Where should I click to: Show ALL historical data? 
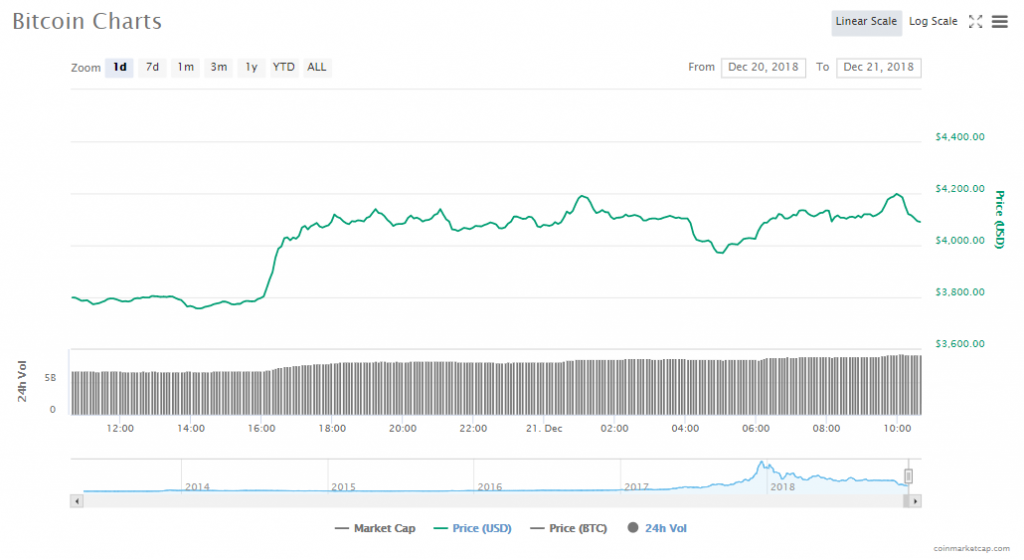click(316, 67)
